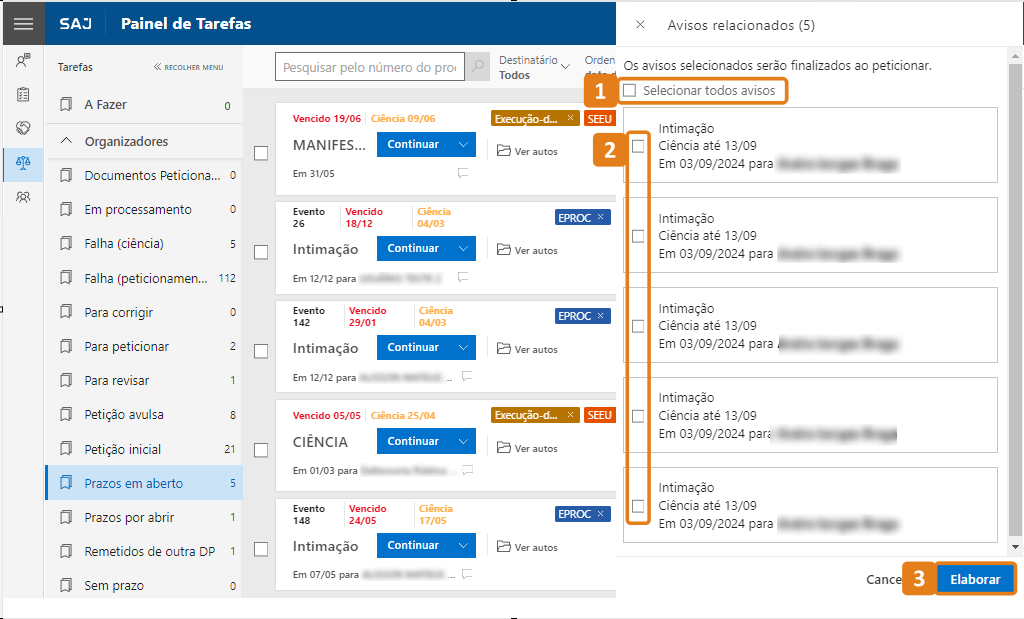Select the scales of justice sidebar icon
1024x619 pixels.
tap(24, 163)
